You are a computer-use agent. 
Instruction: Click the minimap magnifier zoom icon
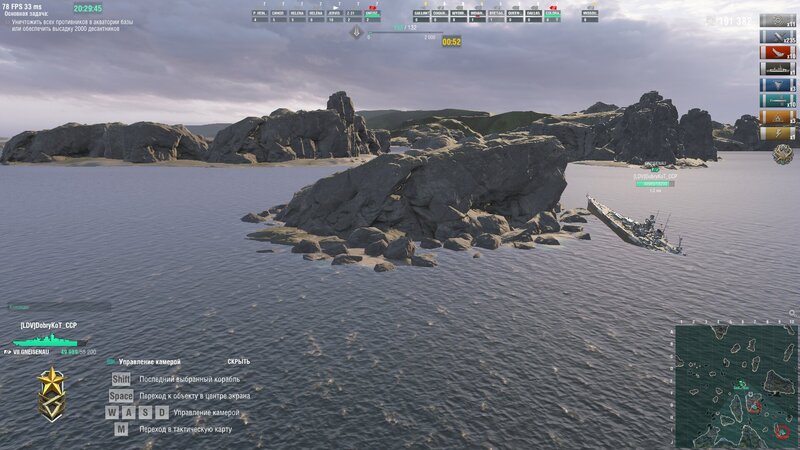[792, 314]
